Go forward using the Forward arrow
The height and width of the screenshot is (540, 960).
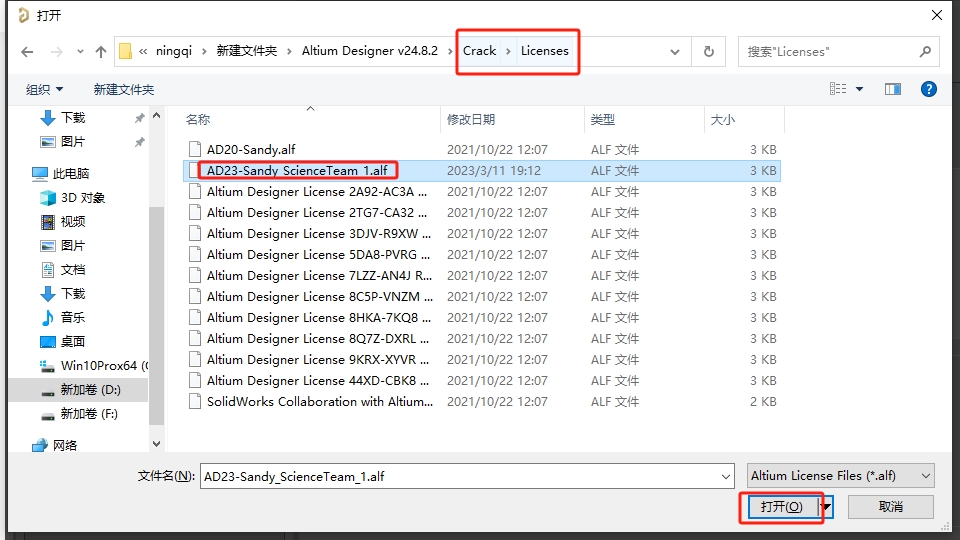tap(57, 52)
